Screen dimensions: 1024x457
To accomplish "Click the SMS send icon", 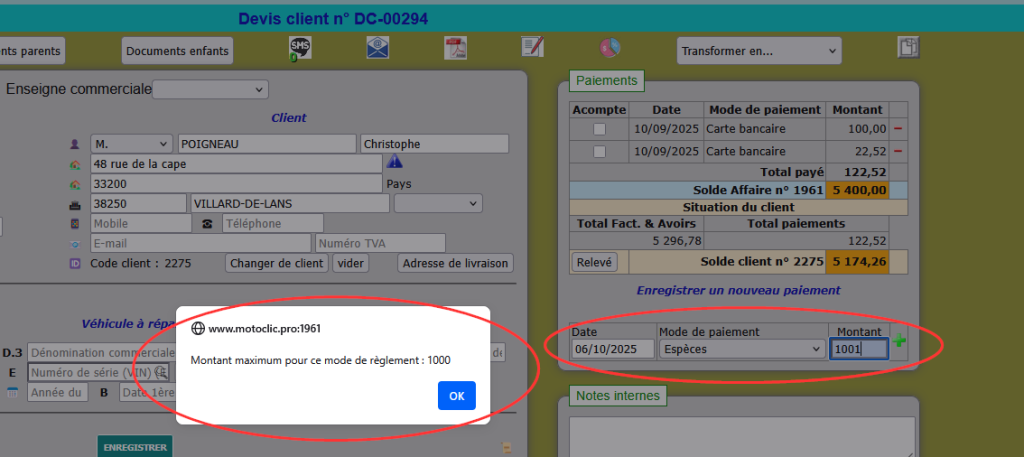I will [x=300, y=49].
